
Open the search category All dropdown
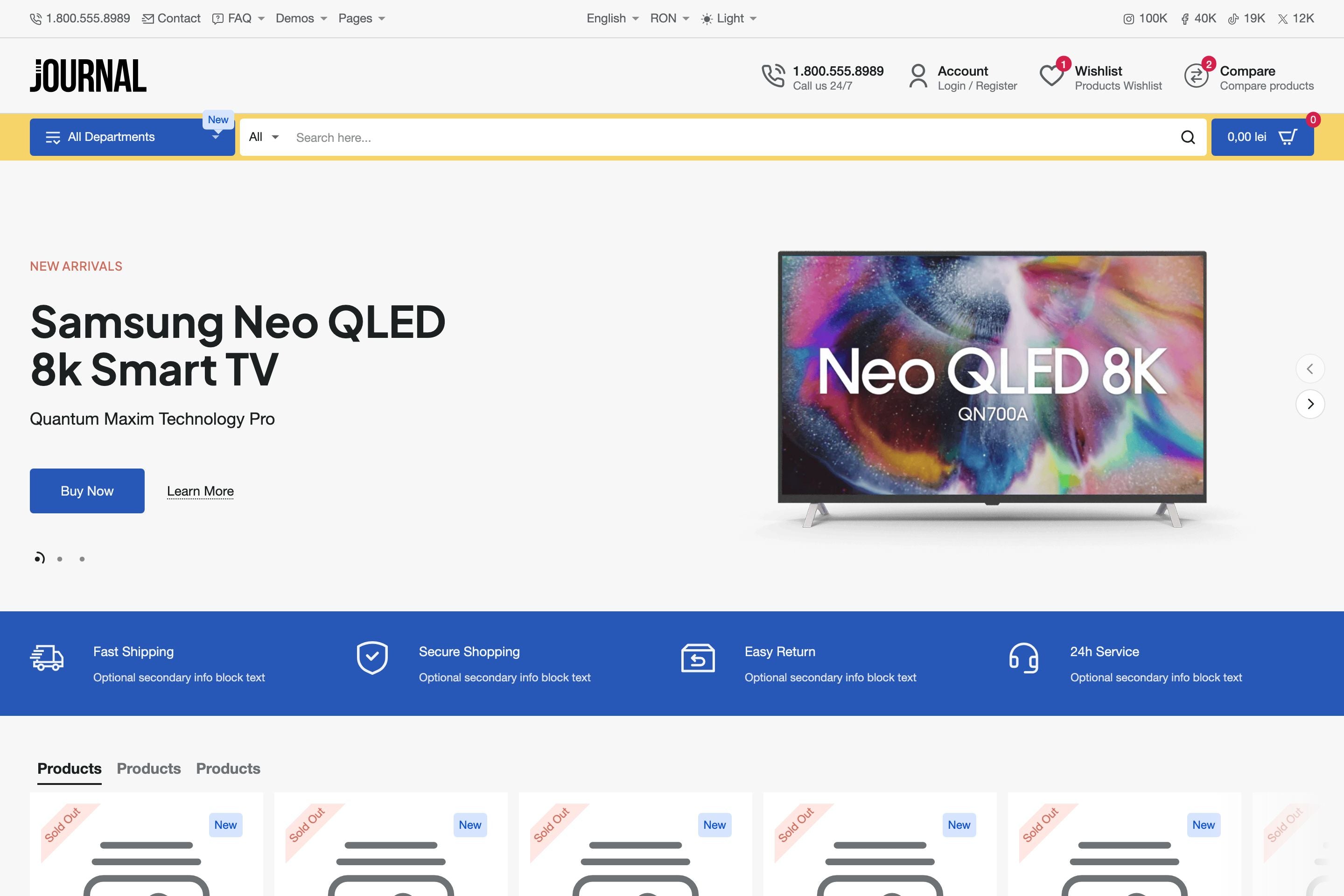point(263,137)
